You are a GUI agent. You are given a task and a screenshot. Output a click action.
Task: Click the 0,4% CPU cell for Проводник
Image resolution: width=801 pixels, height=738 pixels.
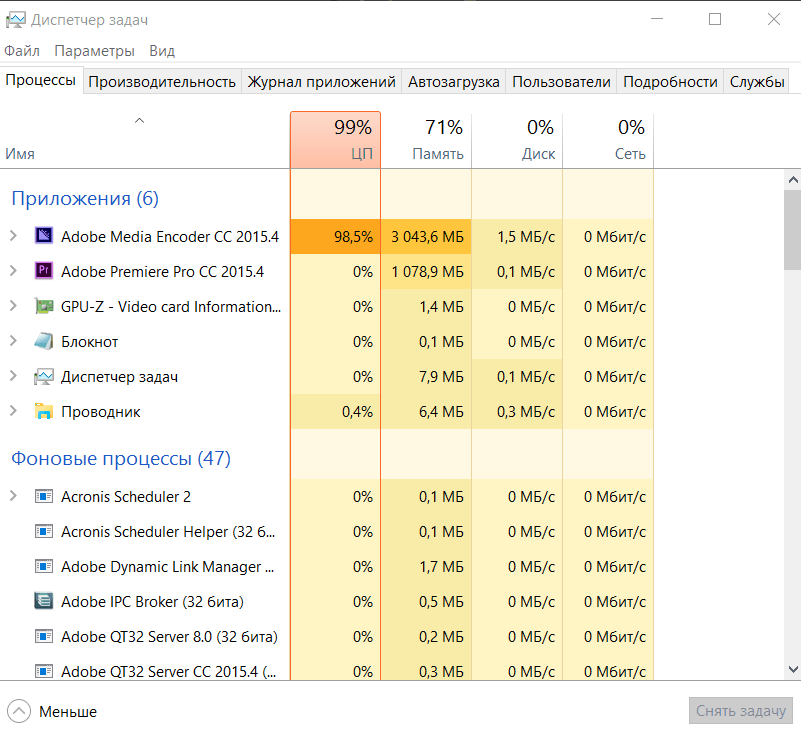point(335,412)
